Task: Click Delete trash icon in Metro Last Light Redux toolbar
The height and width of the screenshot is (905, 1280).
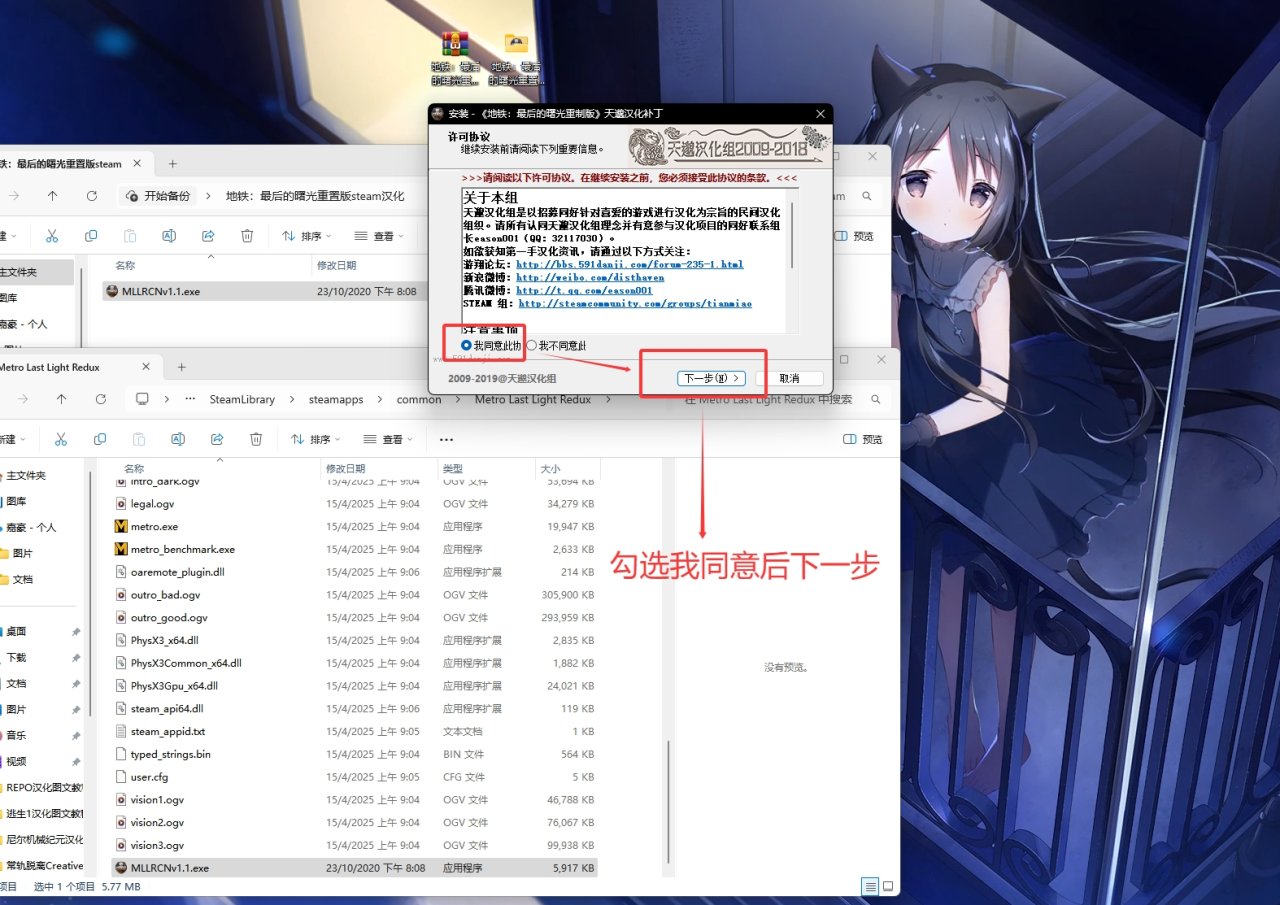Action: click(x=256, y=439)
